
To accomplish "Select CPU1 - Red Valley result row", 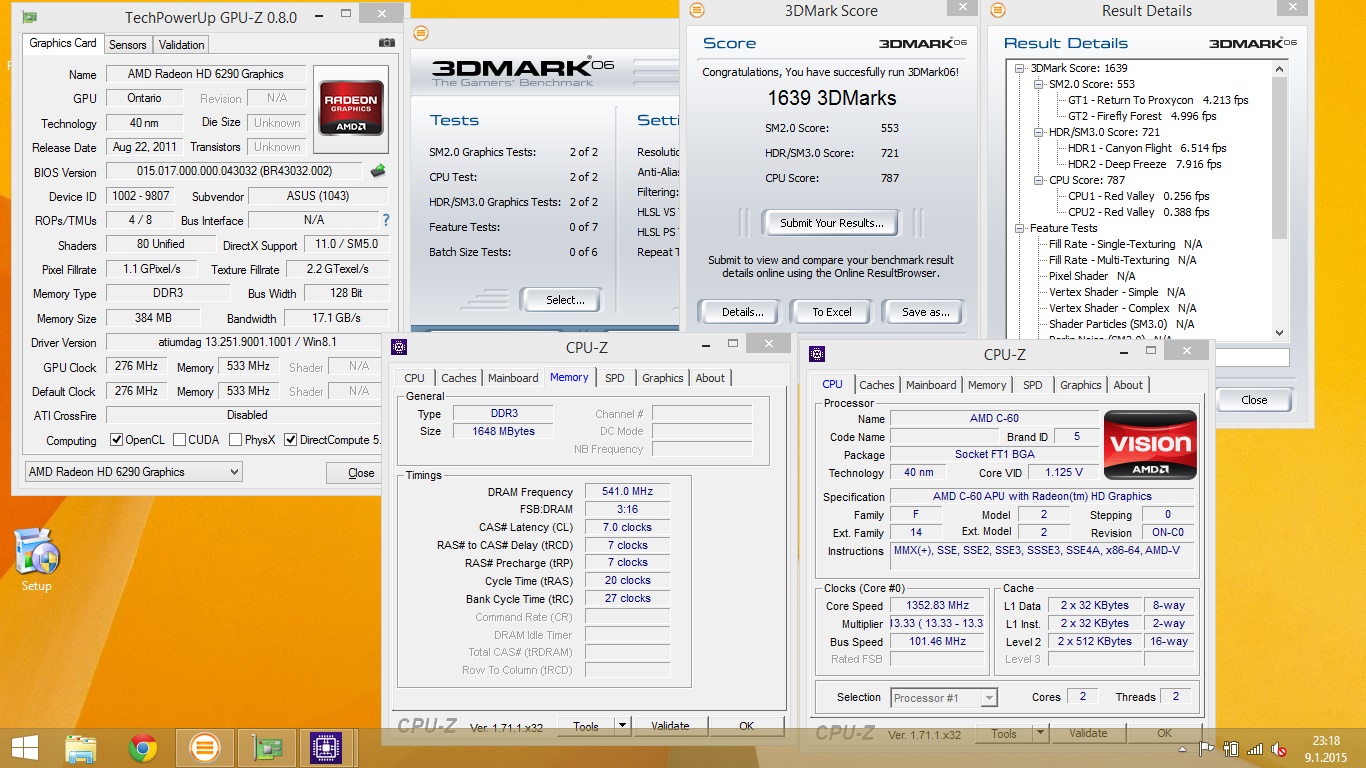I will (1138, 196).
